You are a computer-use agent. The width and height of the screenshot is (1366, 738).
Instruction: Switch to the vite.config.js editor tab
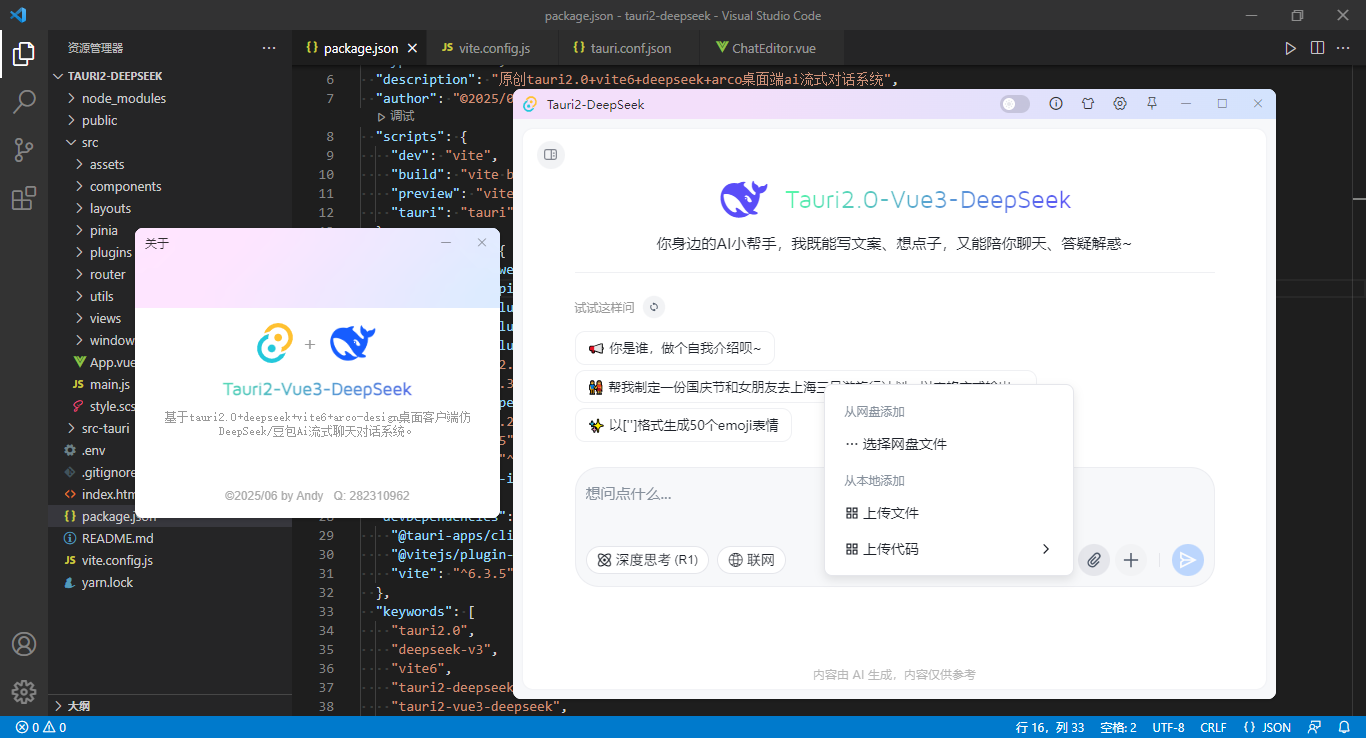[494, 48]
